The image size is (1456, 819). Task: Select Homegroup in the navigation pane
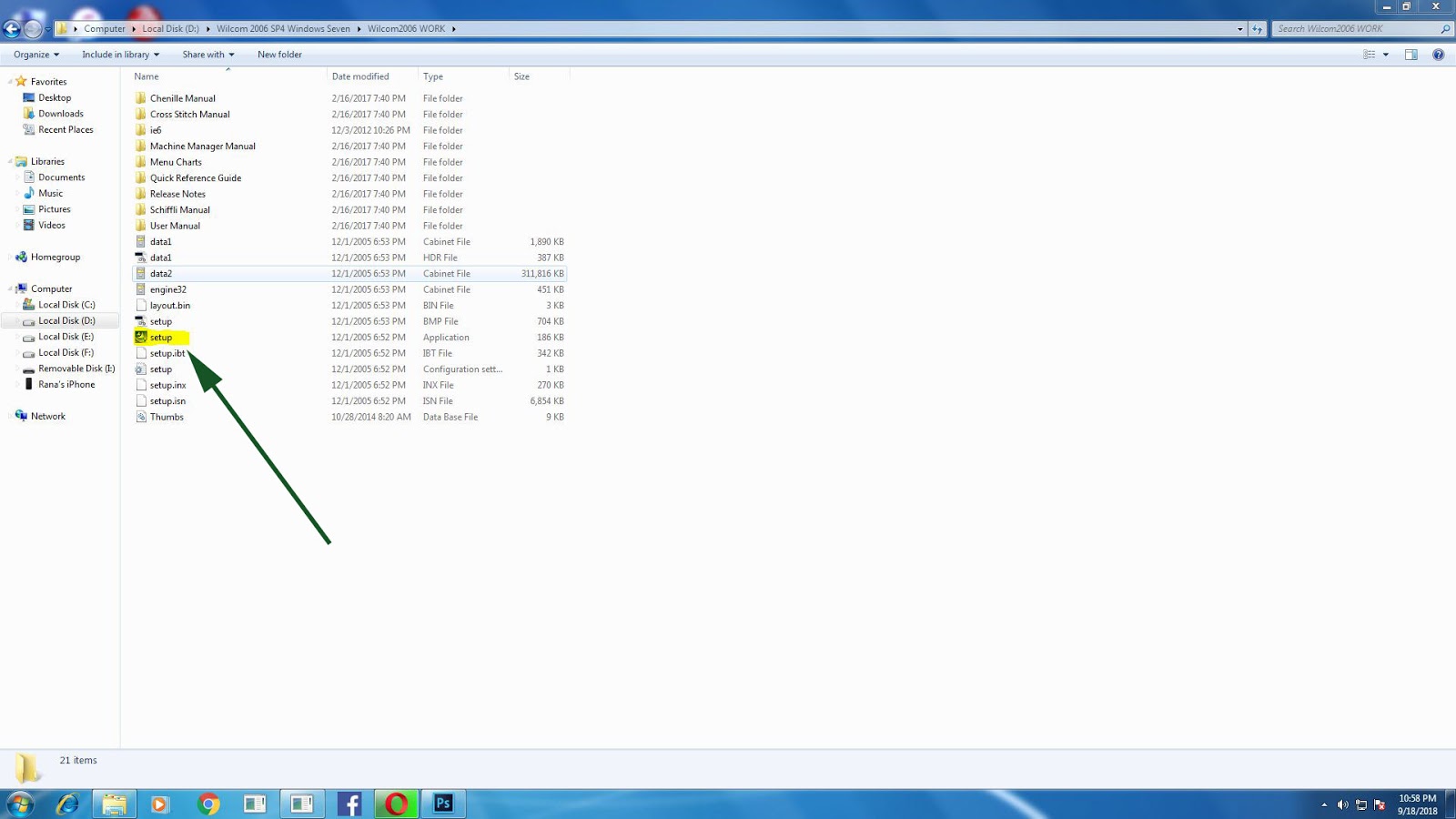pyautogui.click(x=56, y=258)
